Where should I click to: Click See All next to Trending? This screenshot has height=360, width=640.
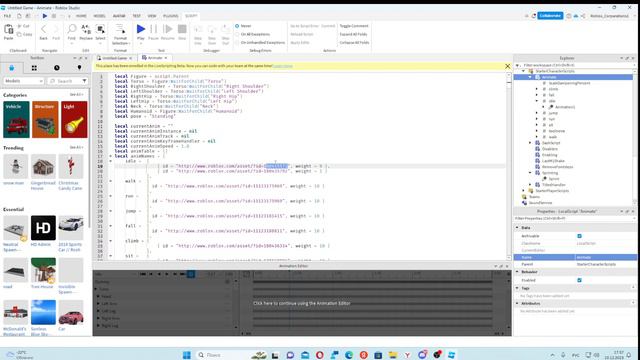click(76, 147)
